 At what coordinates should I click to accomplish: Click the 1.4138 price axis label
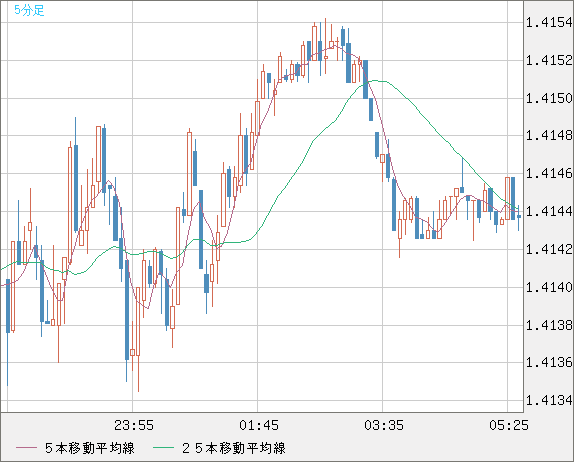(549, 325)
